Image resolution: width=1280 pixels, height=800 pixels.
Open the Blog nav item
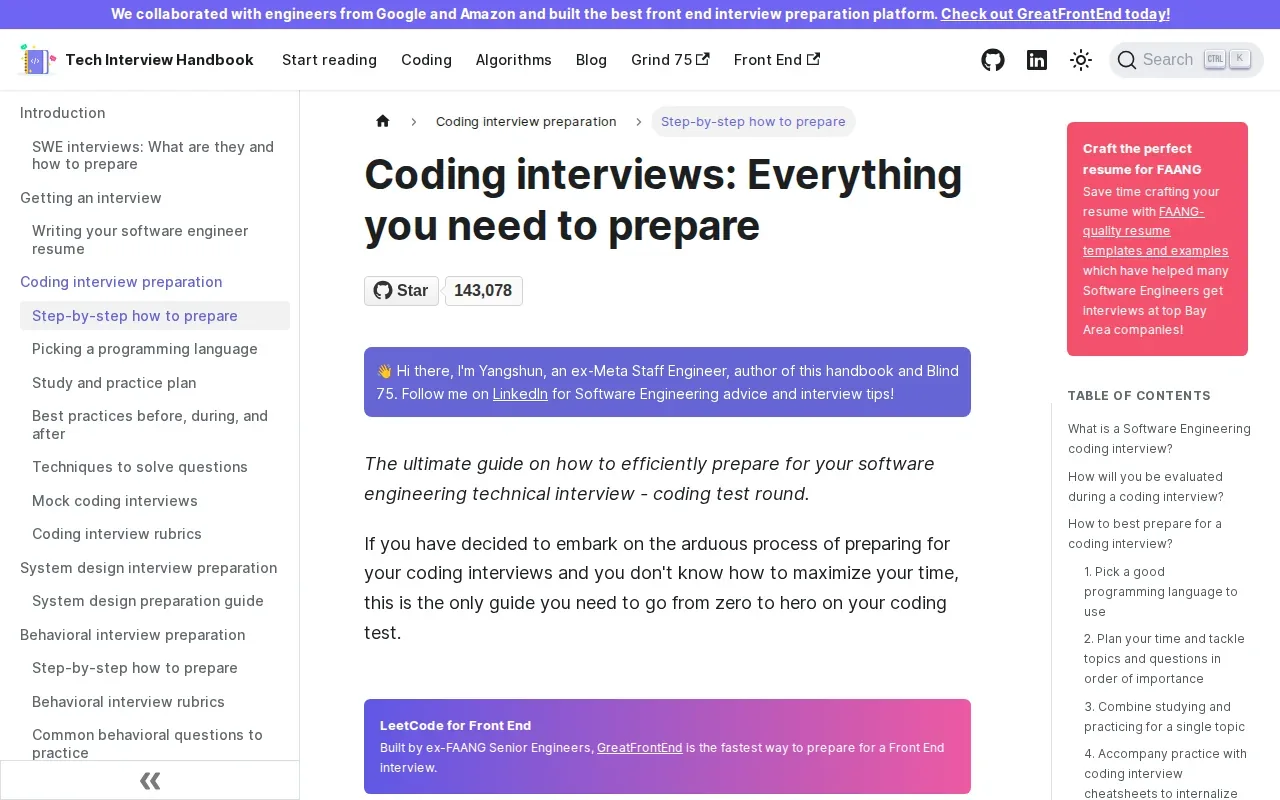pos(591,60)
